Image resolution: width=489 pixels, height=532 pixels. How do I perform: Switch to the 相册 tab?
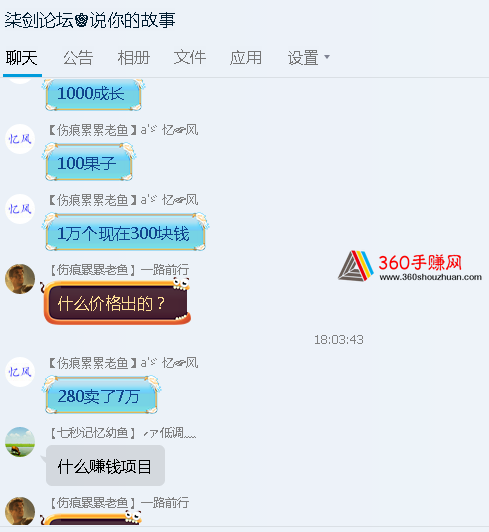pos(134,58)
